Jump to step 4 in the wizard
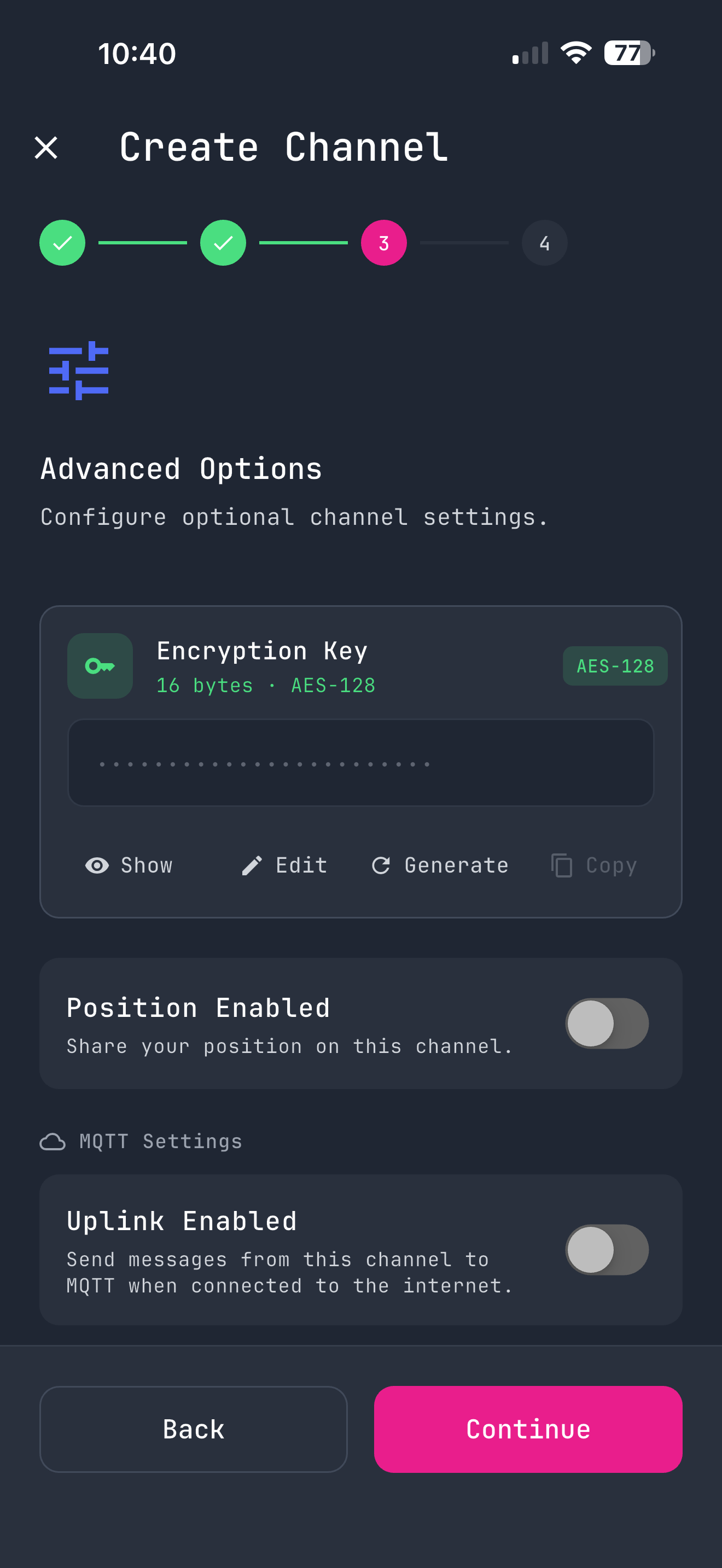Viewport: 722px width, 1568px height. click(544, 242)
